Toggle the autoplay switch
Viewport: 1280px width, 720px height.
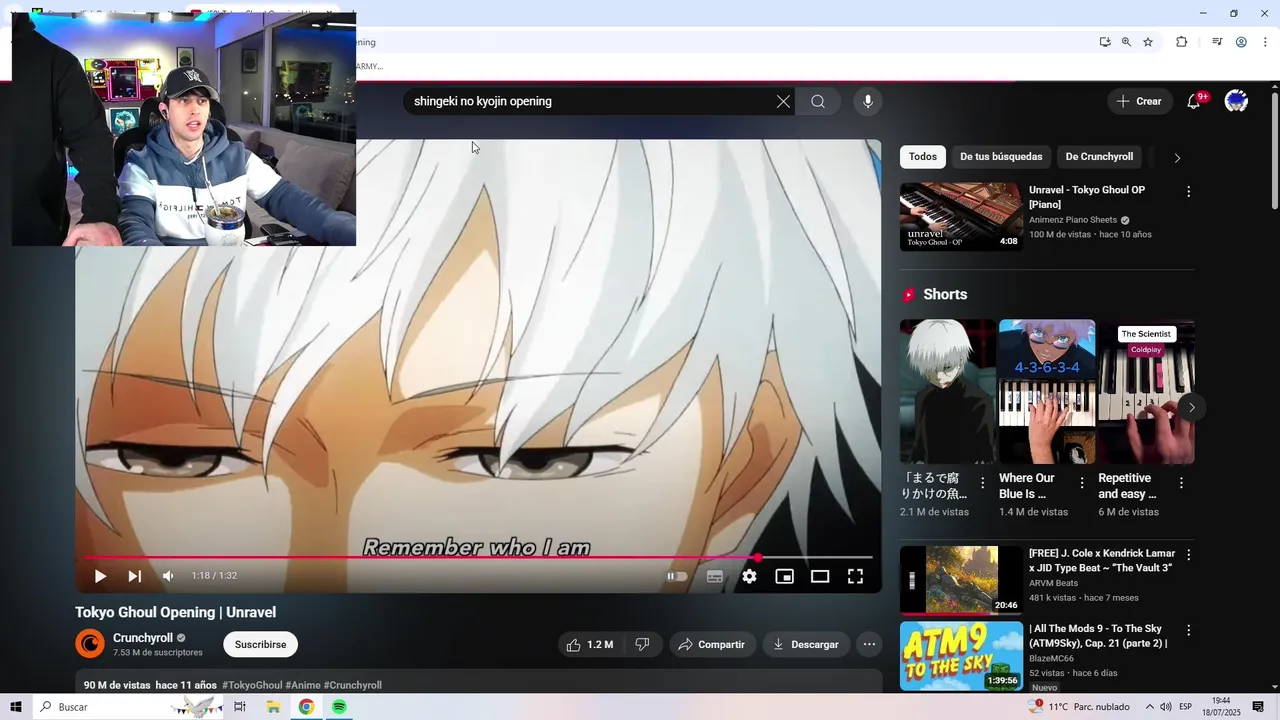677,576
